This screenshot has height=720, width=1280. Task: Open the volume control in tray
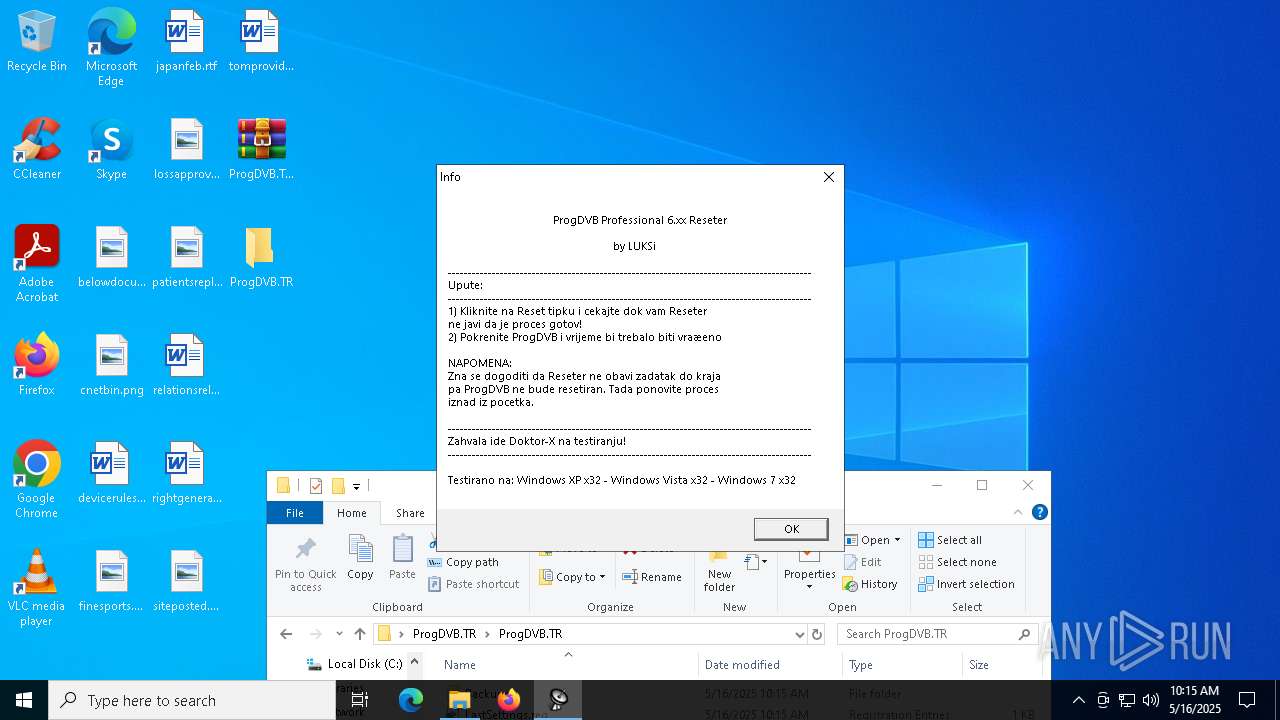1151,700
